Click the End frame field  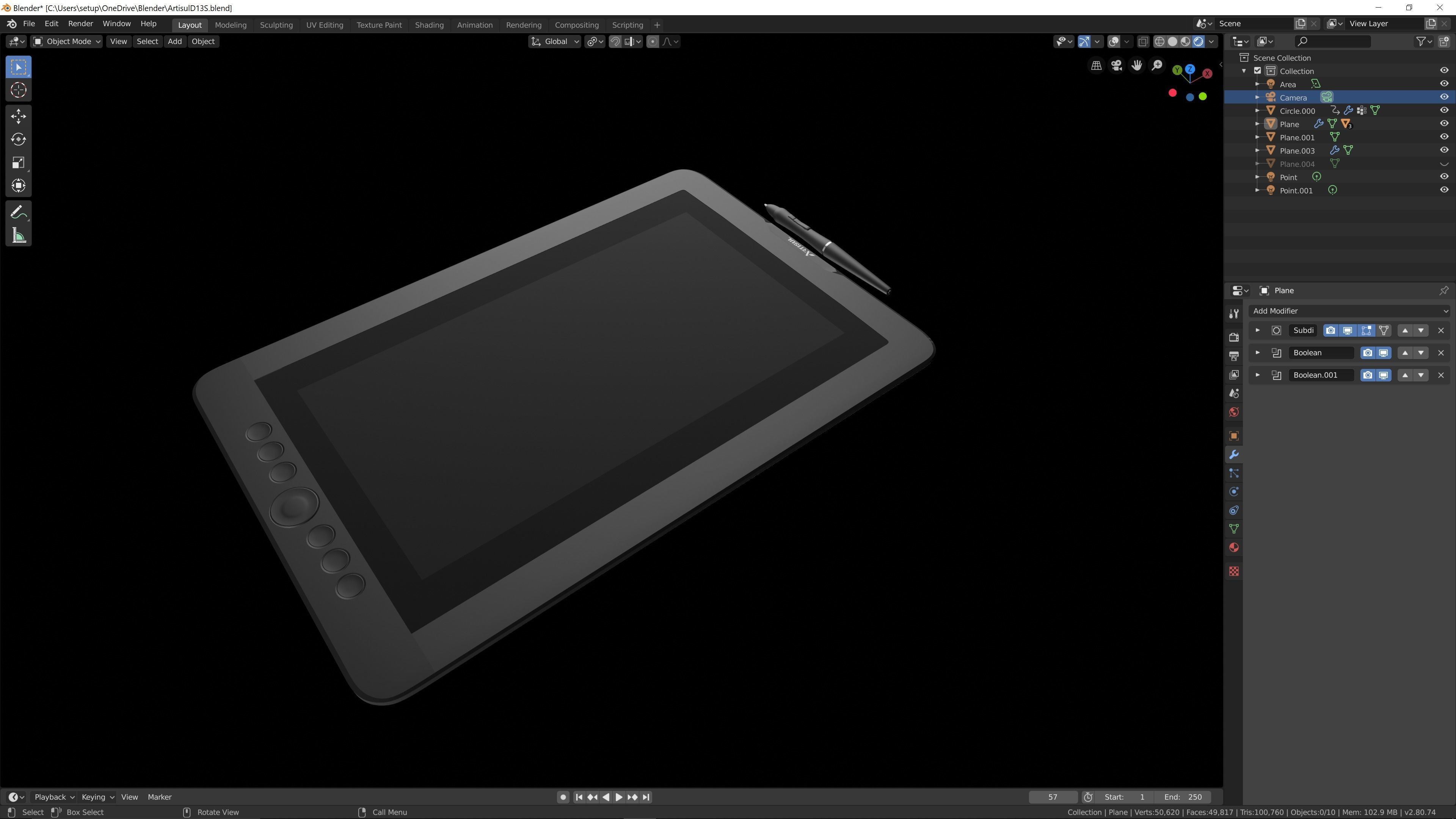pos(1183,797)
